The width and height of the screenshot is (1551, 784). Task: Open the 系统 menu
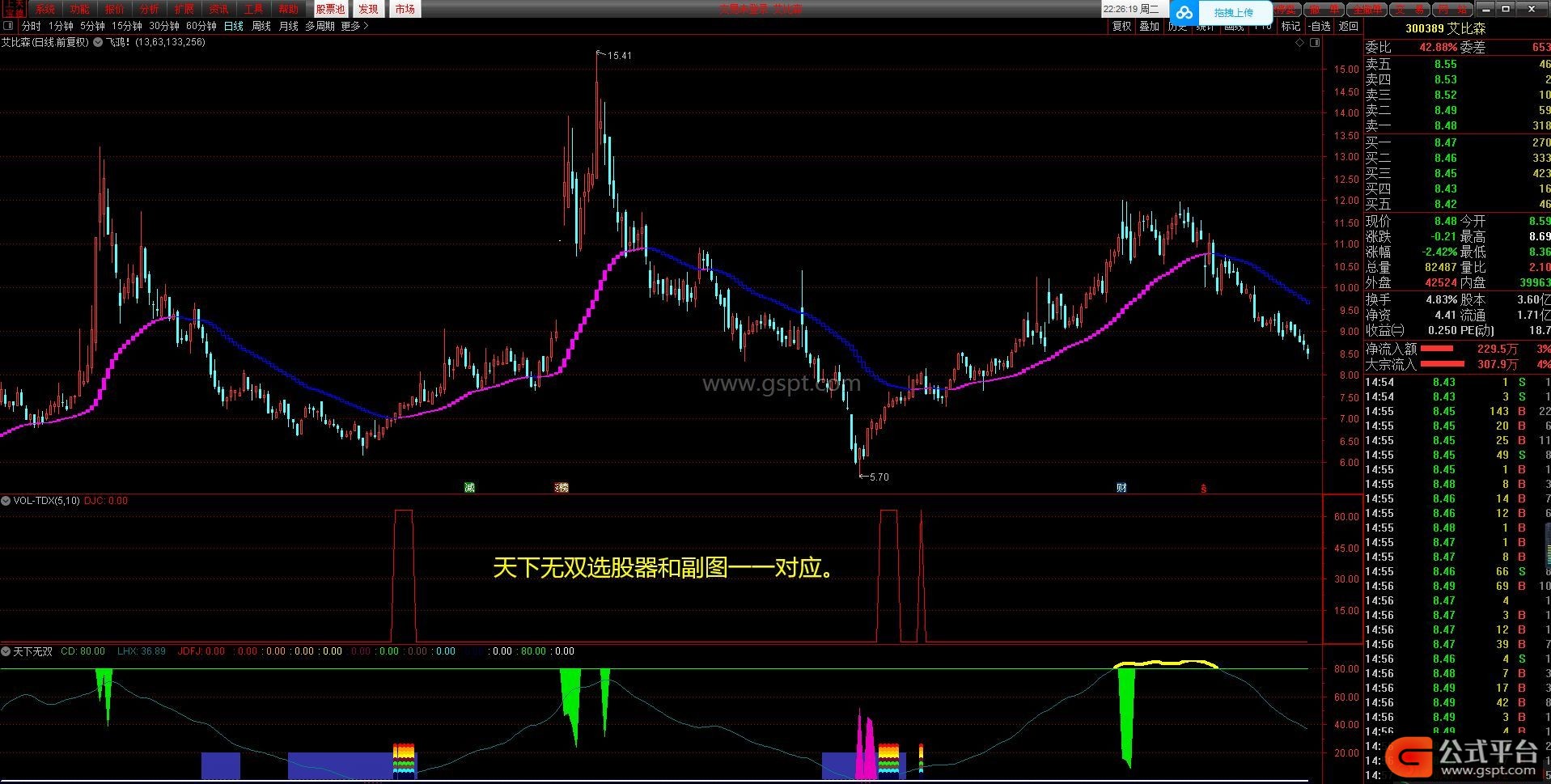(x=45, y=9)
